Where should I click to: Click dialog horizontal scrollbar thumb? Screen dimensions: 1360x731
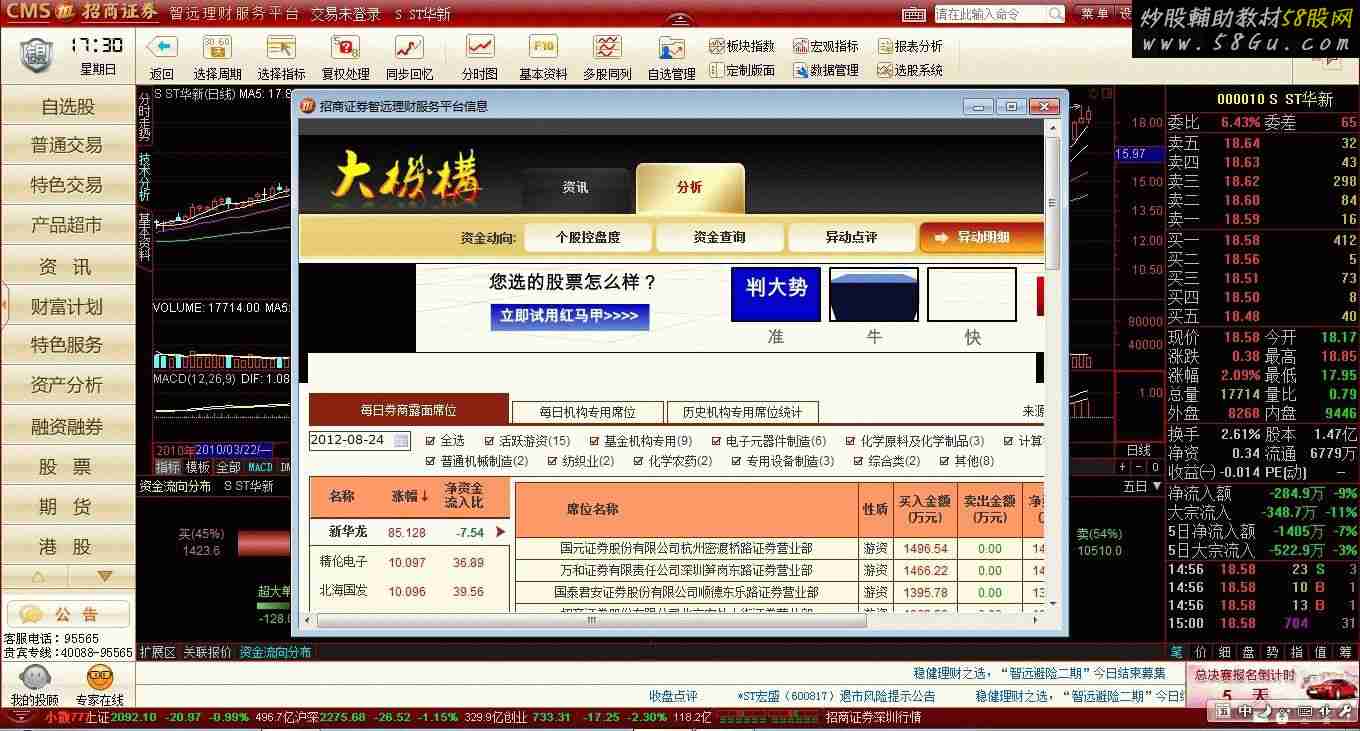[591, 620]
